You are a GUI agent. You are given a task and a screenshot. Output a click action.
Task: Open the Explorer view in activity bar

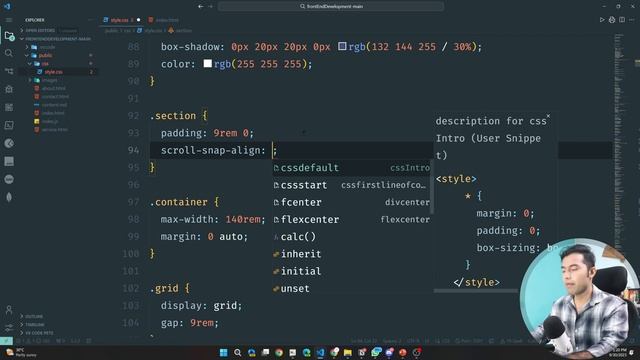(x=9, y=36)
